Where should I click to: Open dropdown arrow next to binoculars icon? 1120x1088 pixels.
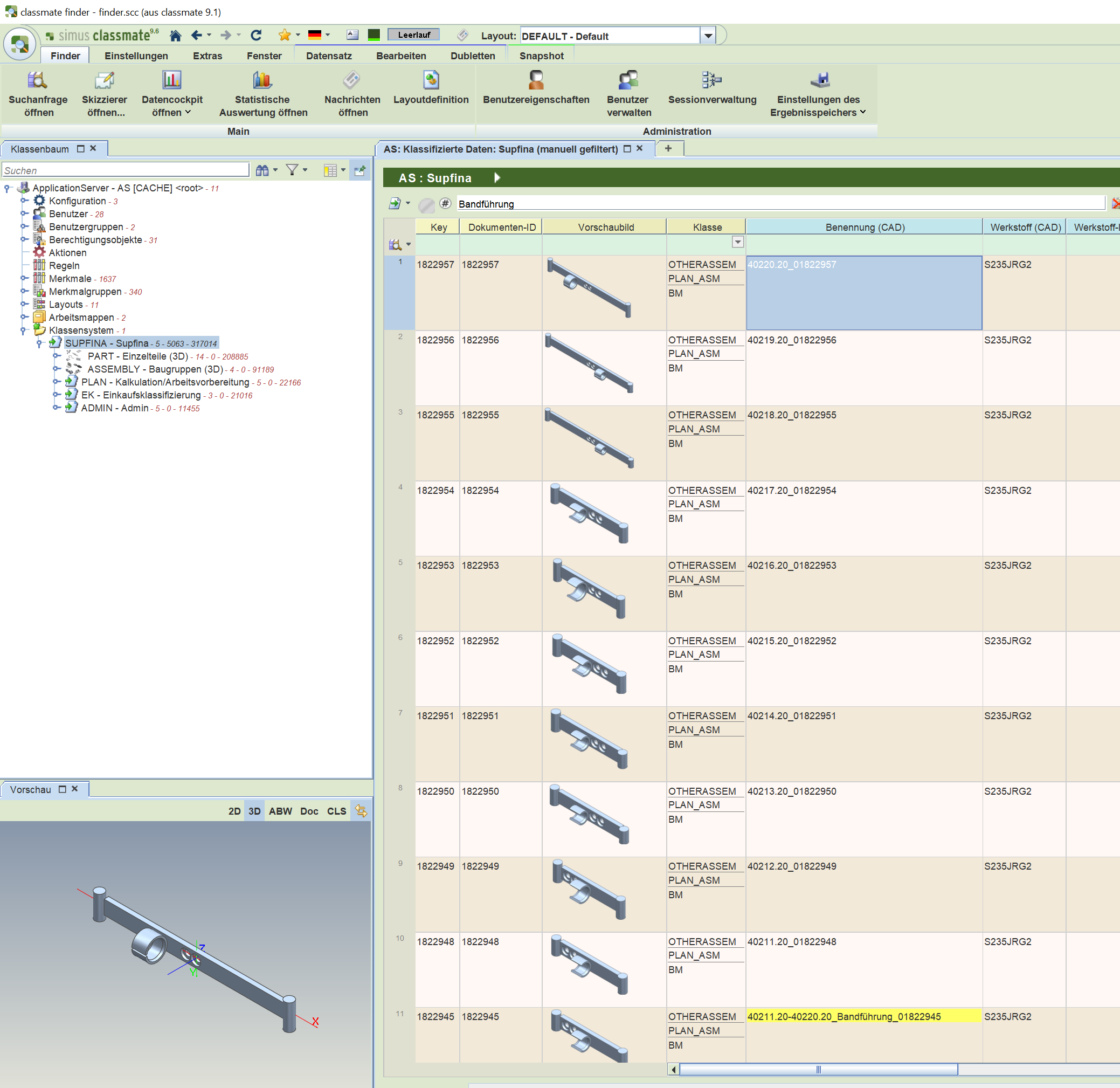pos(275,170)
